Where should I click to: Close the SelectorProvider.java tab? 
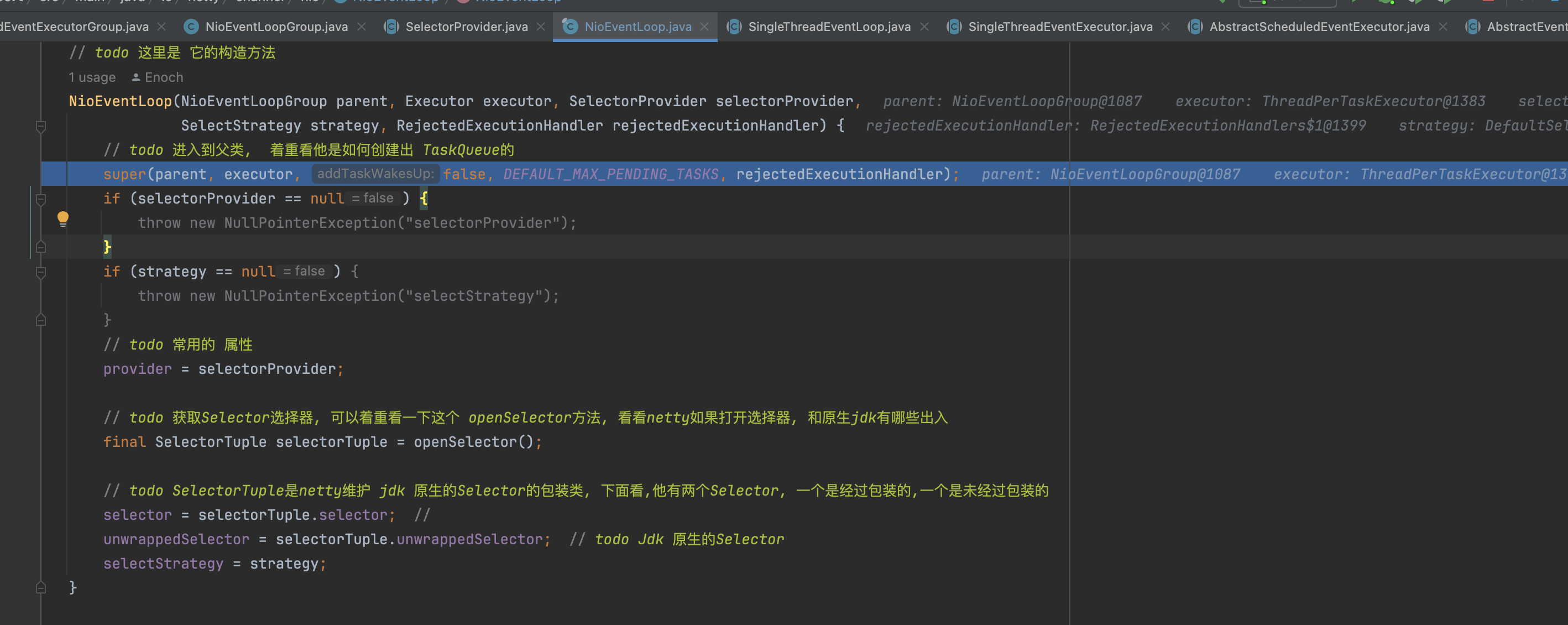[x=541, y=27]
